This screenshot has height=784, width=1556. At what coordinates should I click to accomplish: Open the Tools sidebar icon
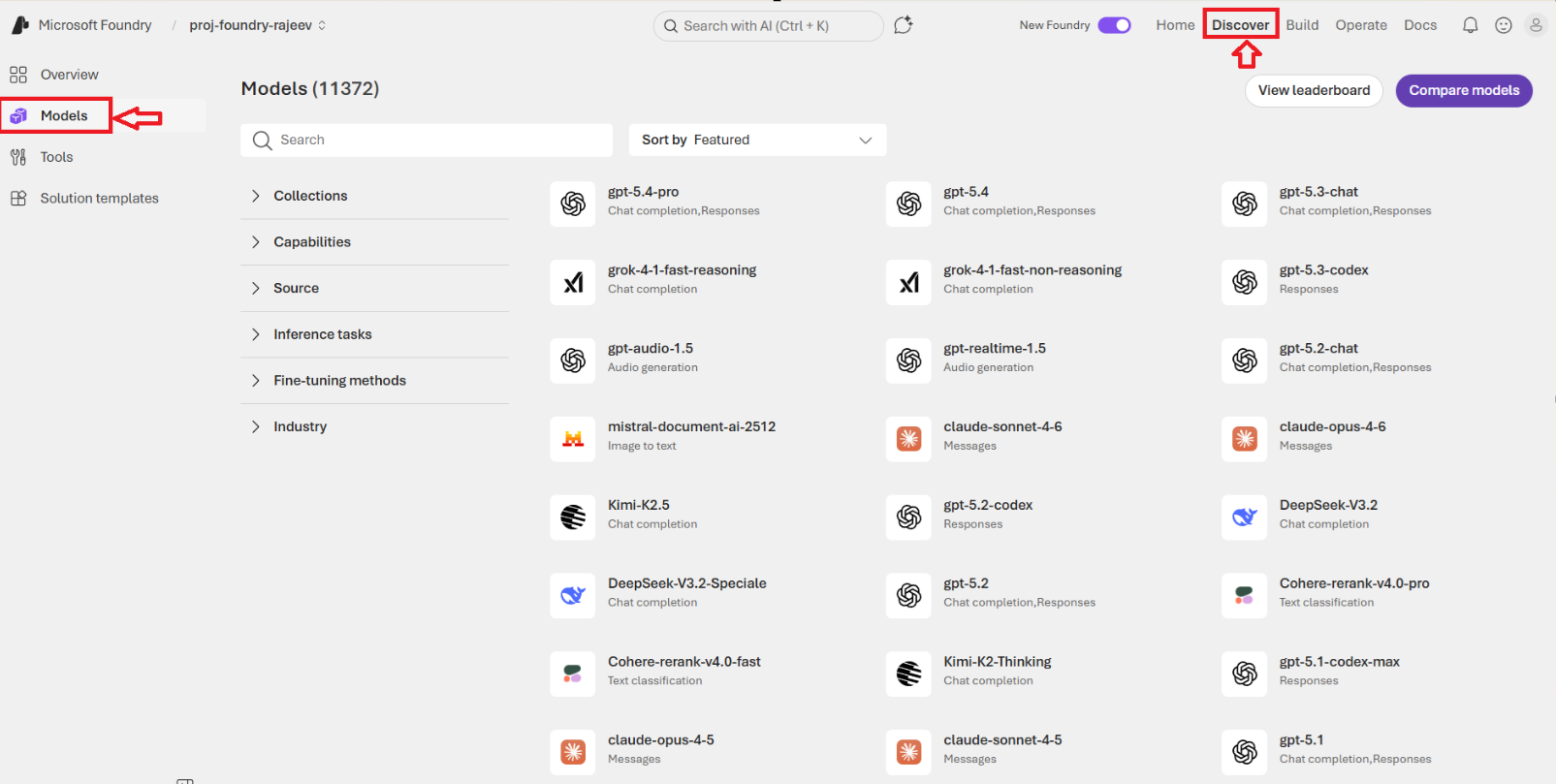click(x=18, y=157)
